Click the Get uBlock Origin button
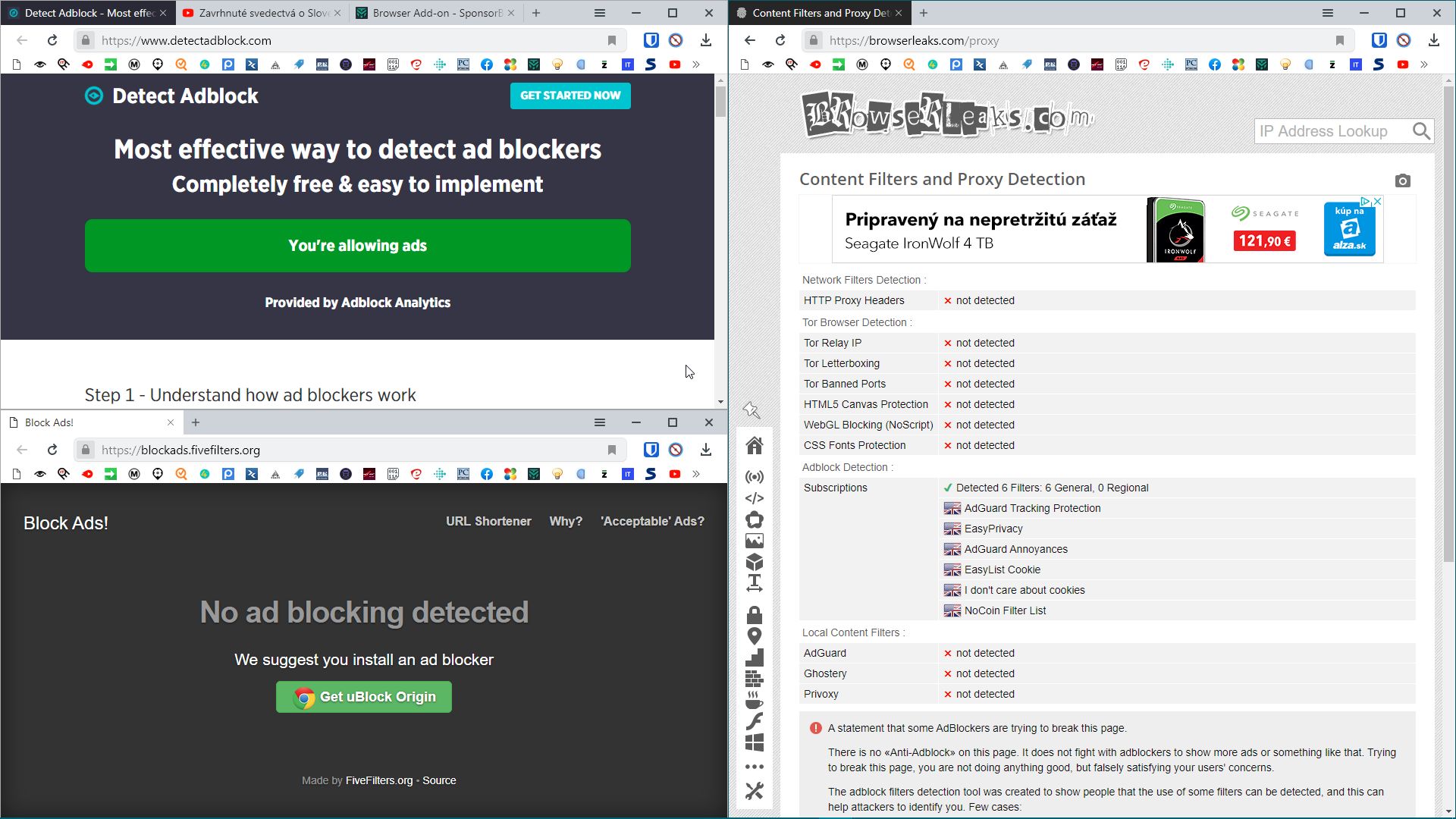Image resolution: width=1456 pixels, height=819 pixels. click(364, 697)
